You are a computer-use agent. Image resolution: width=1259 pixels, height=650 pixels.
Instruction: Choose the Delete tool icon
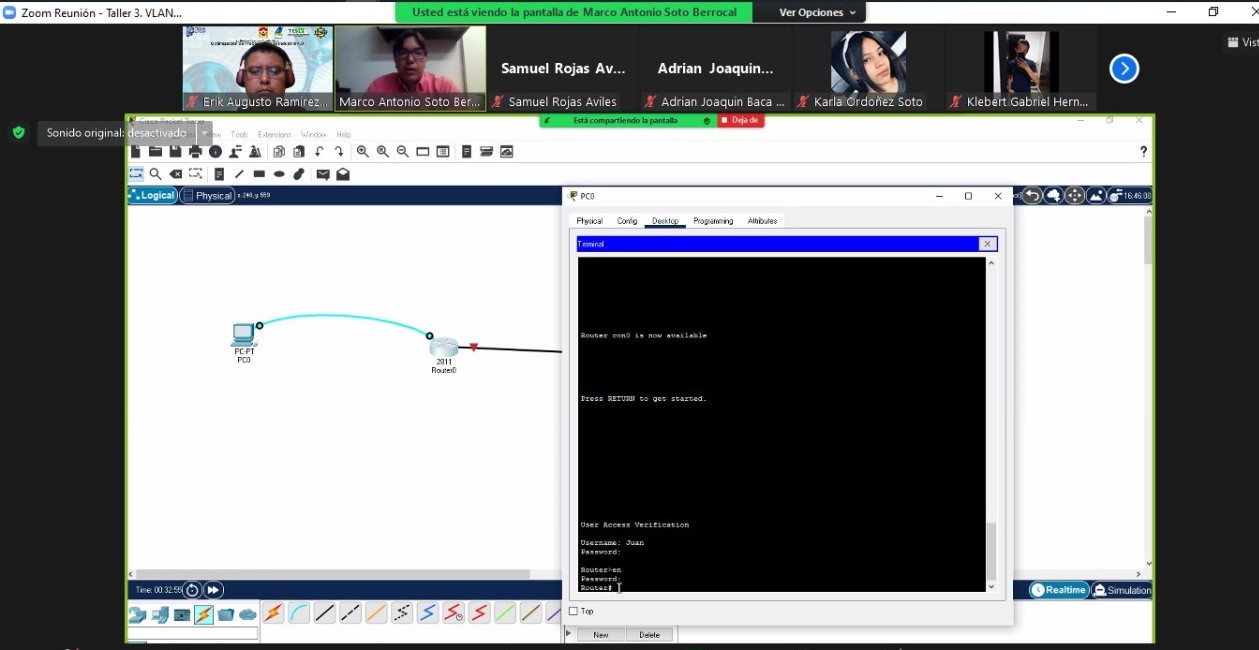176,174
